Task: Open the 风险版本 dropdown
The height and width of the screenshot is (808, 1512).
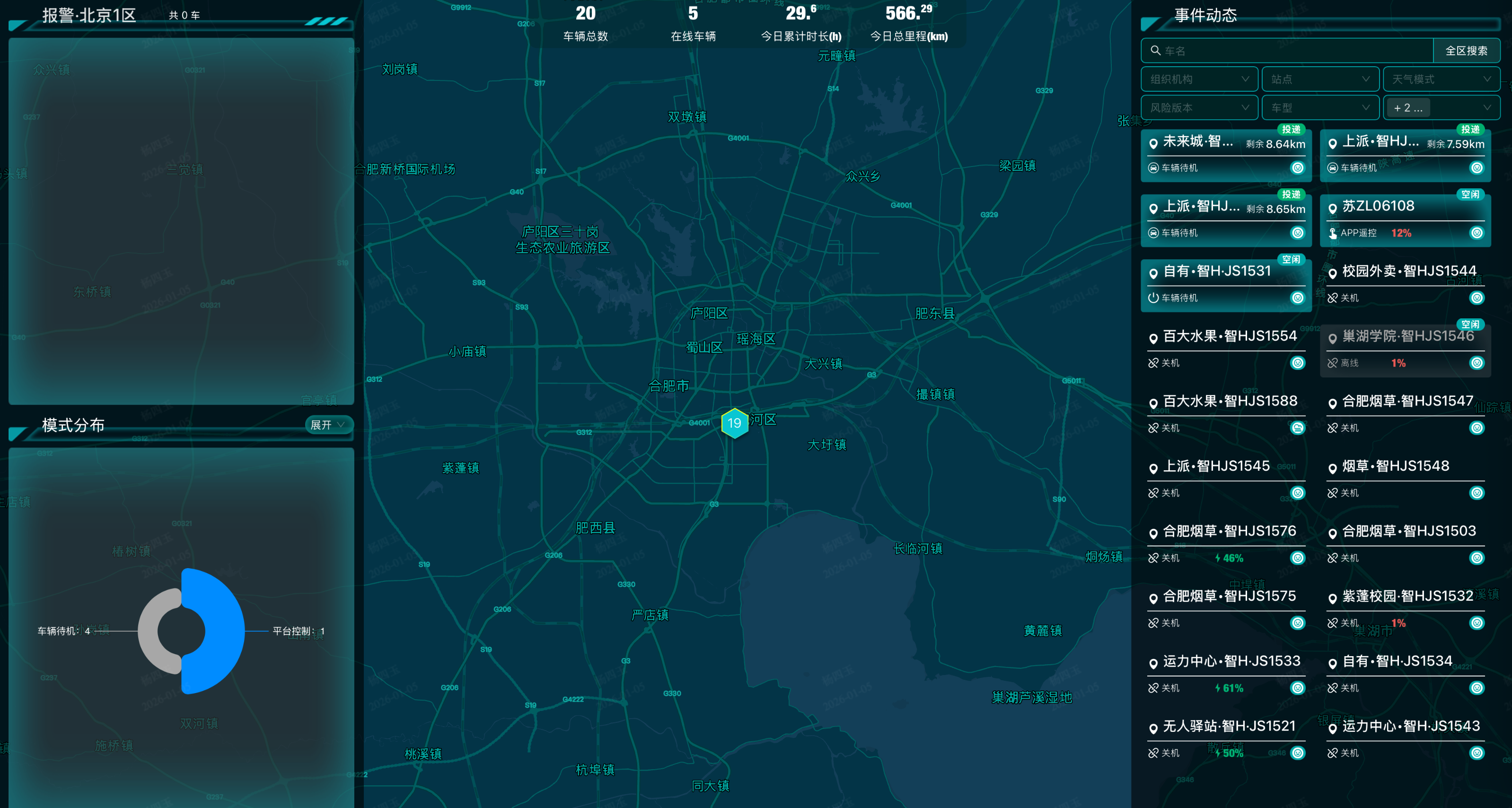Action: click(x=1198, y=108)
